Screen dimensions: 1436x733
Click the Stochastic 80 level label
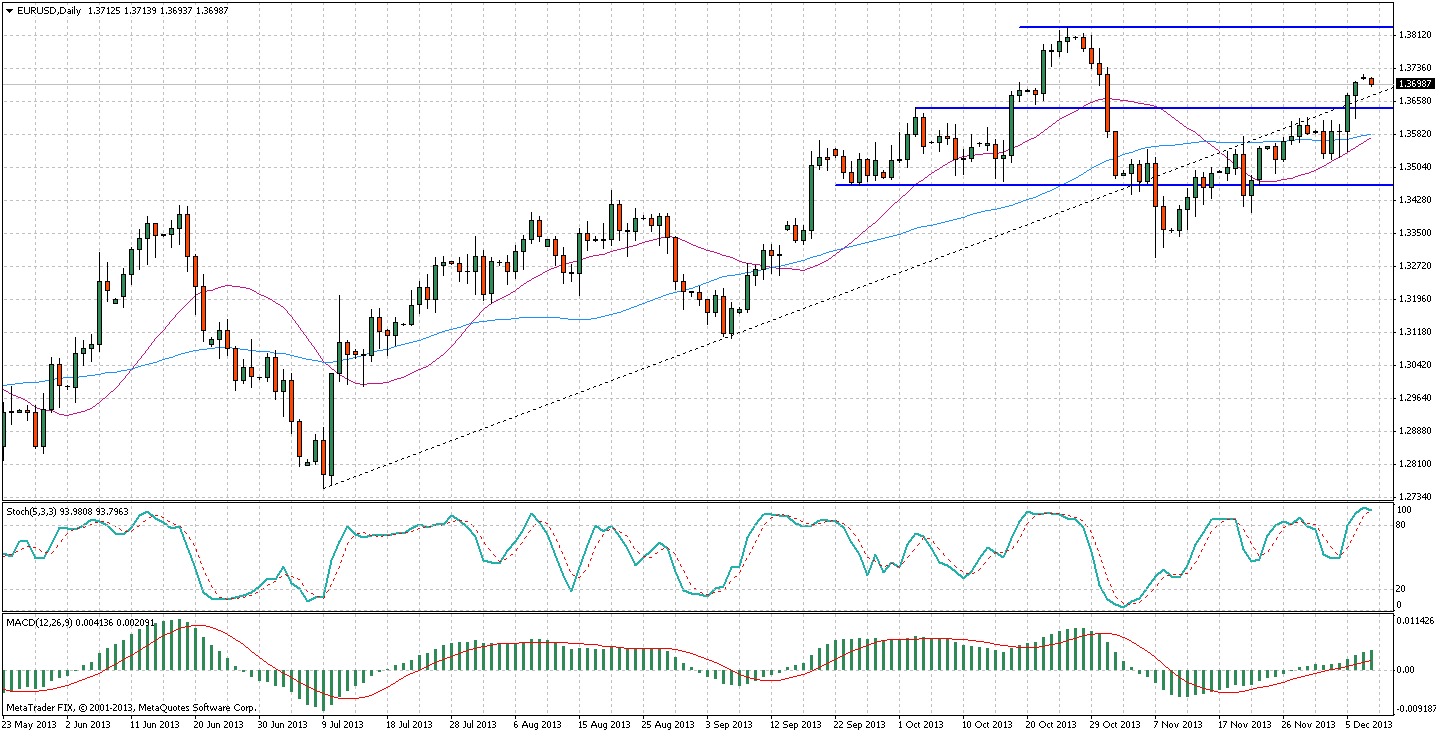(x=1403, y=524)
